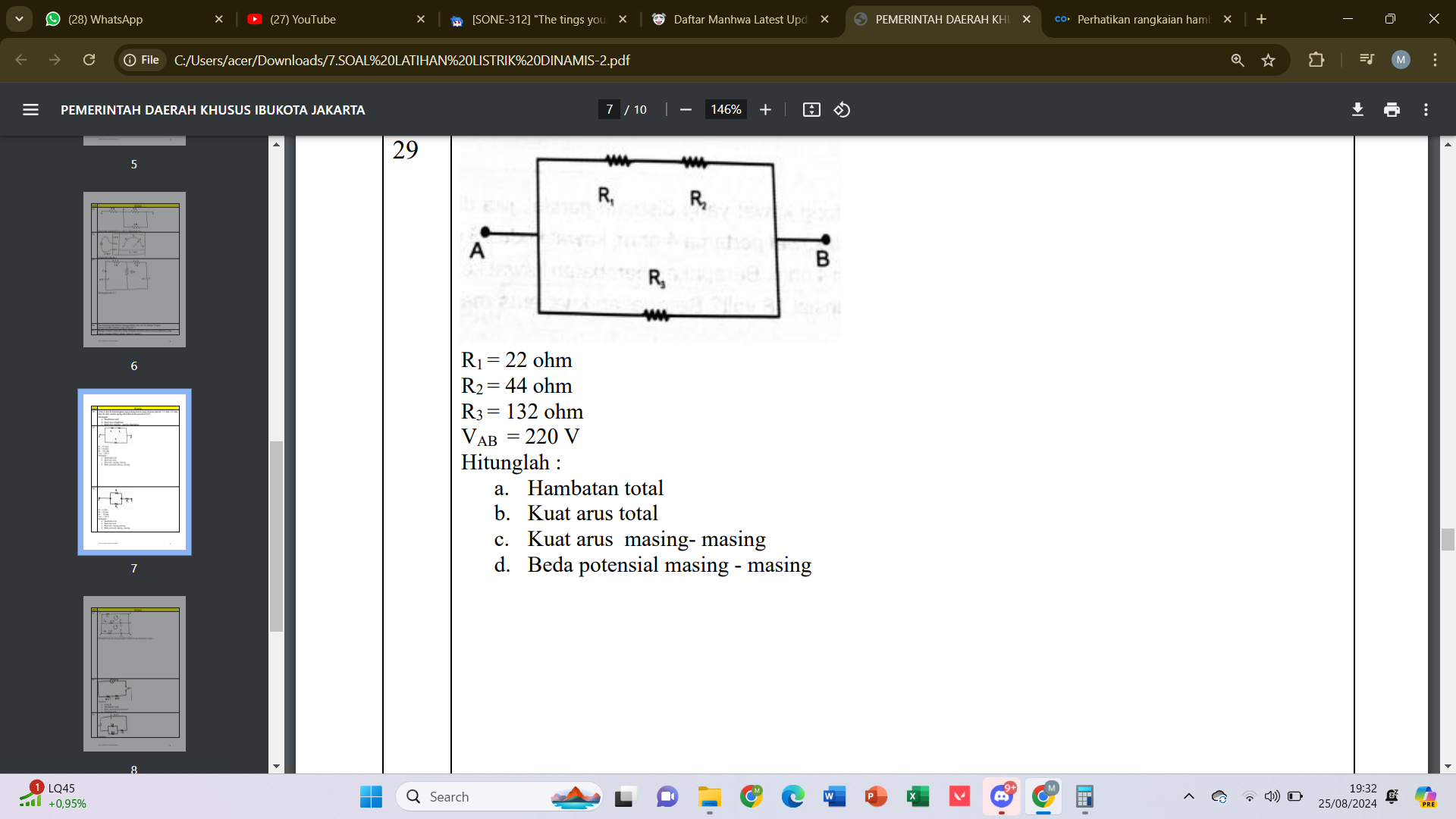Click the zoom in button on PDF viewer
The width and height of the screenshot is (1456, 819).
coord(765,109)
